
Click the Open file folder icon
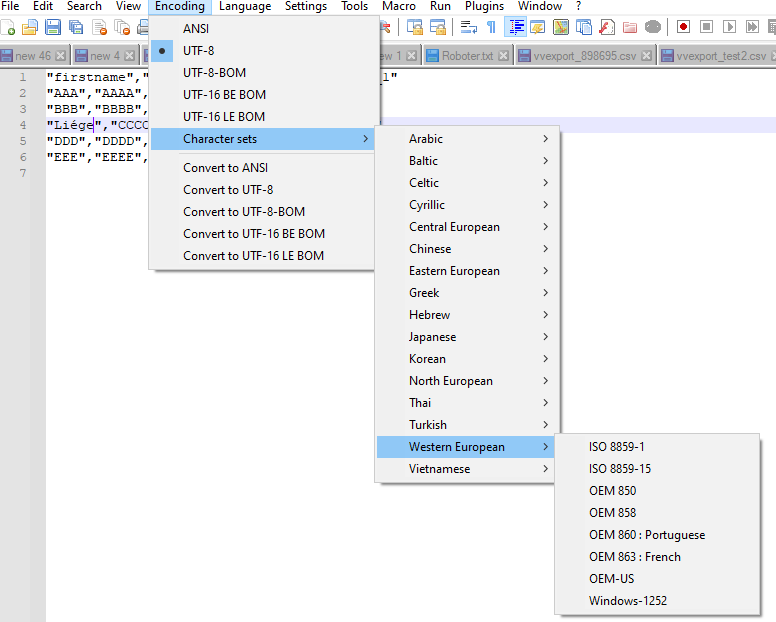[x=30, y=27]
